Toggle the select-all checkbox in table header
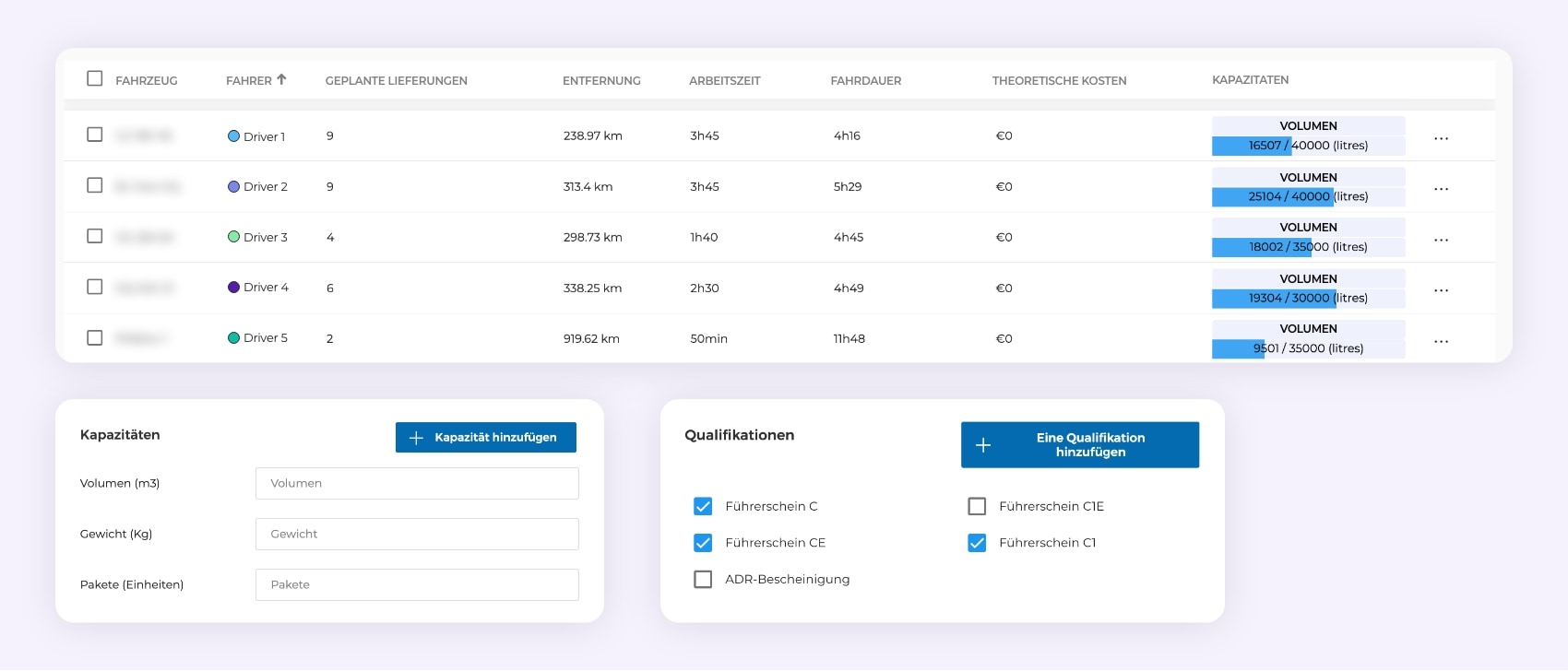 coord(94,78)
